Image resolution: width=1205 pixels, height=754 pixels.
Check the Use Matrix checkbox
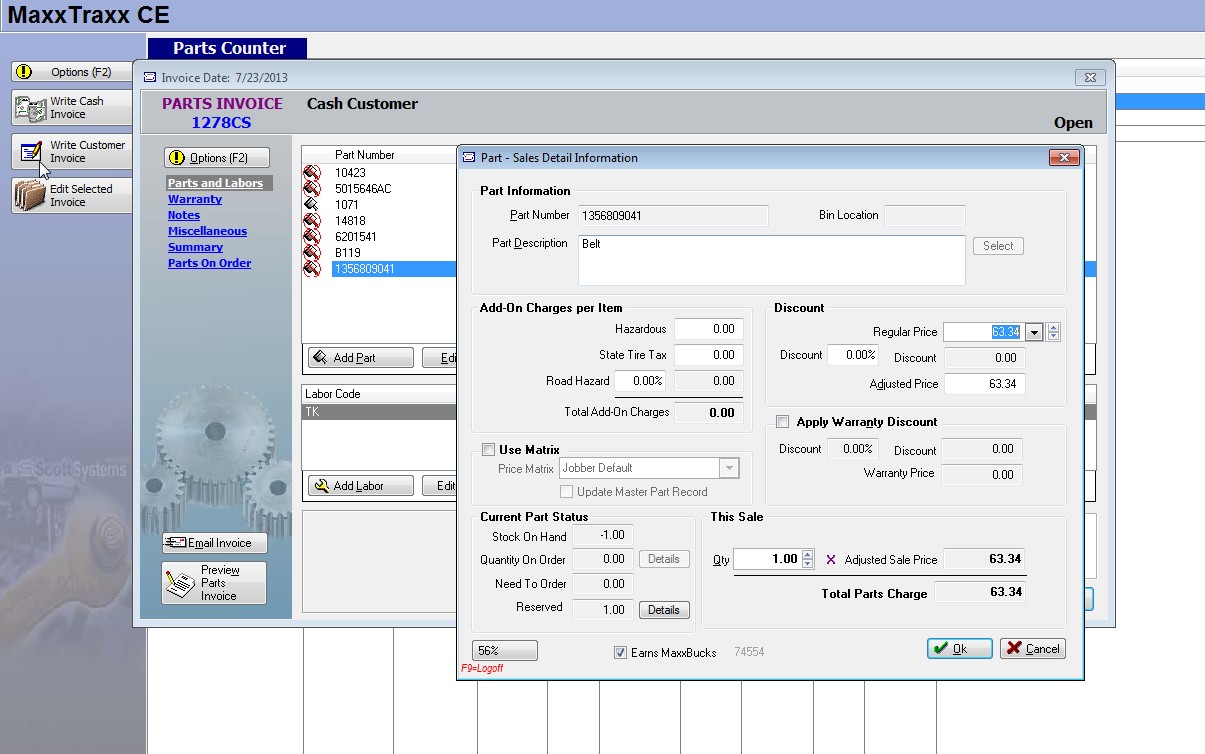[x=489, y=450]
